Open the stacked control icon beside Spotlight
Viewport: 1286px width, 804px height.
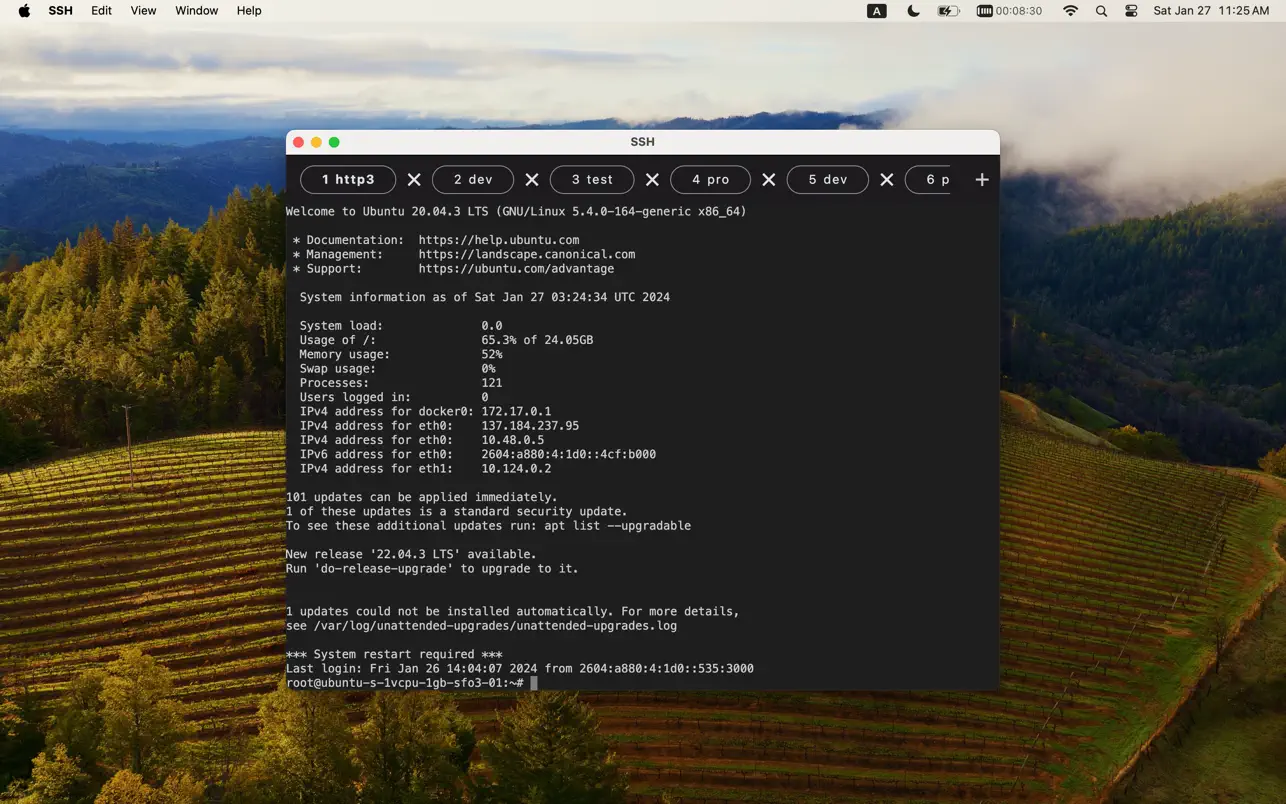tap(1129, 11)
